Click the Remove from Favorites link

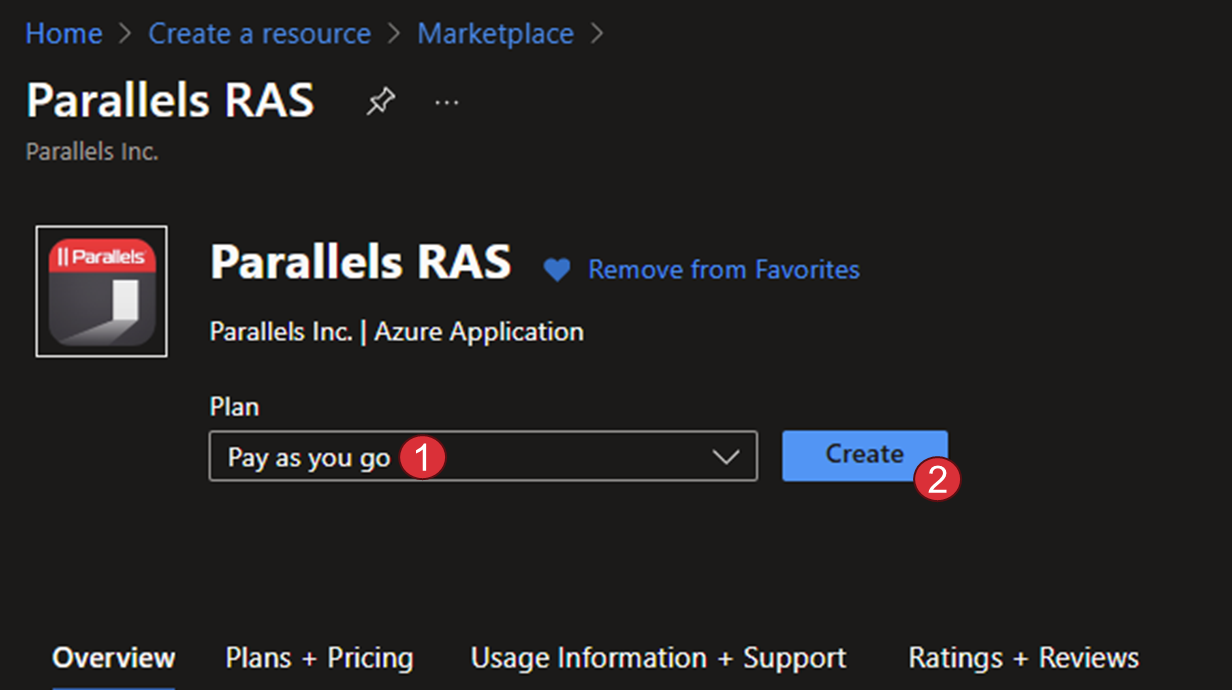[x=723, y=270]
